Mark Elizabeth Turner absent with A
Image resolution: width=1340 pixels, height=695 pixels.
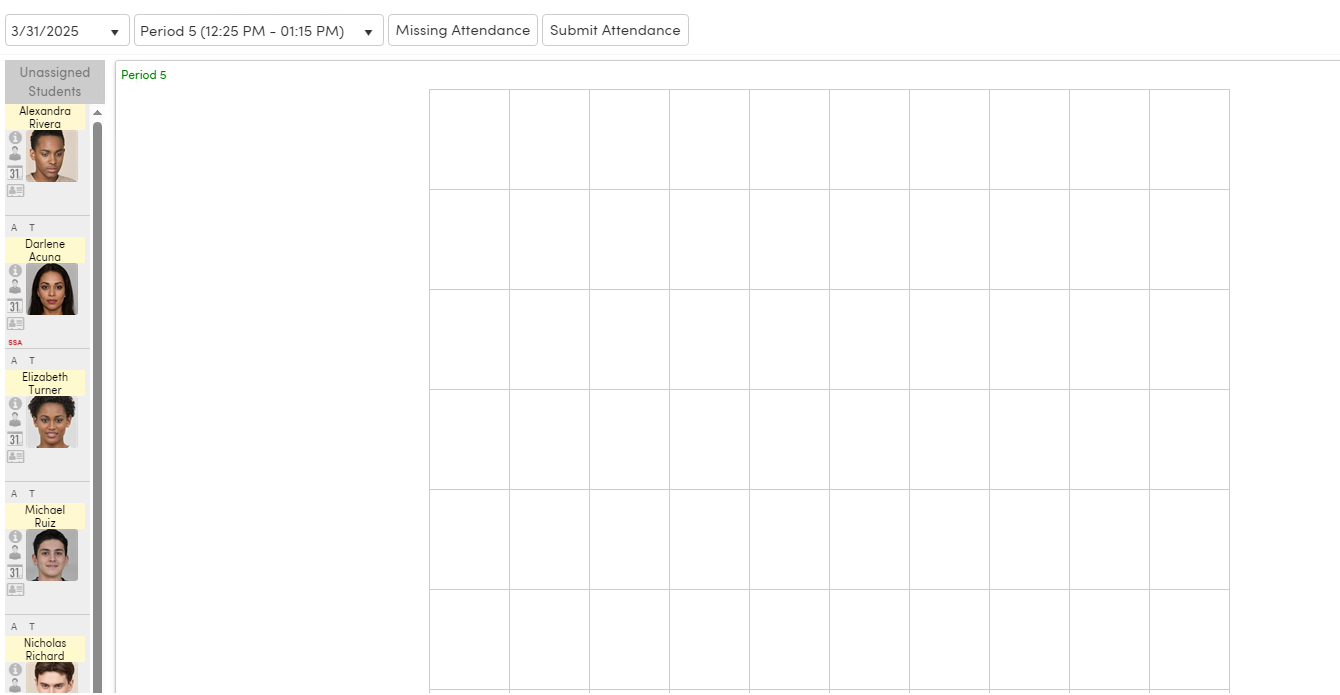(14, 360)
